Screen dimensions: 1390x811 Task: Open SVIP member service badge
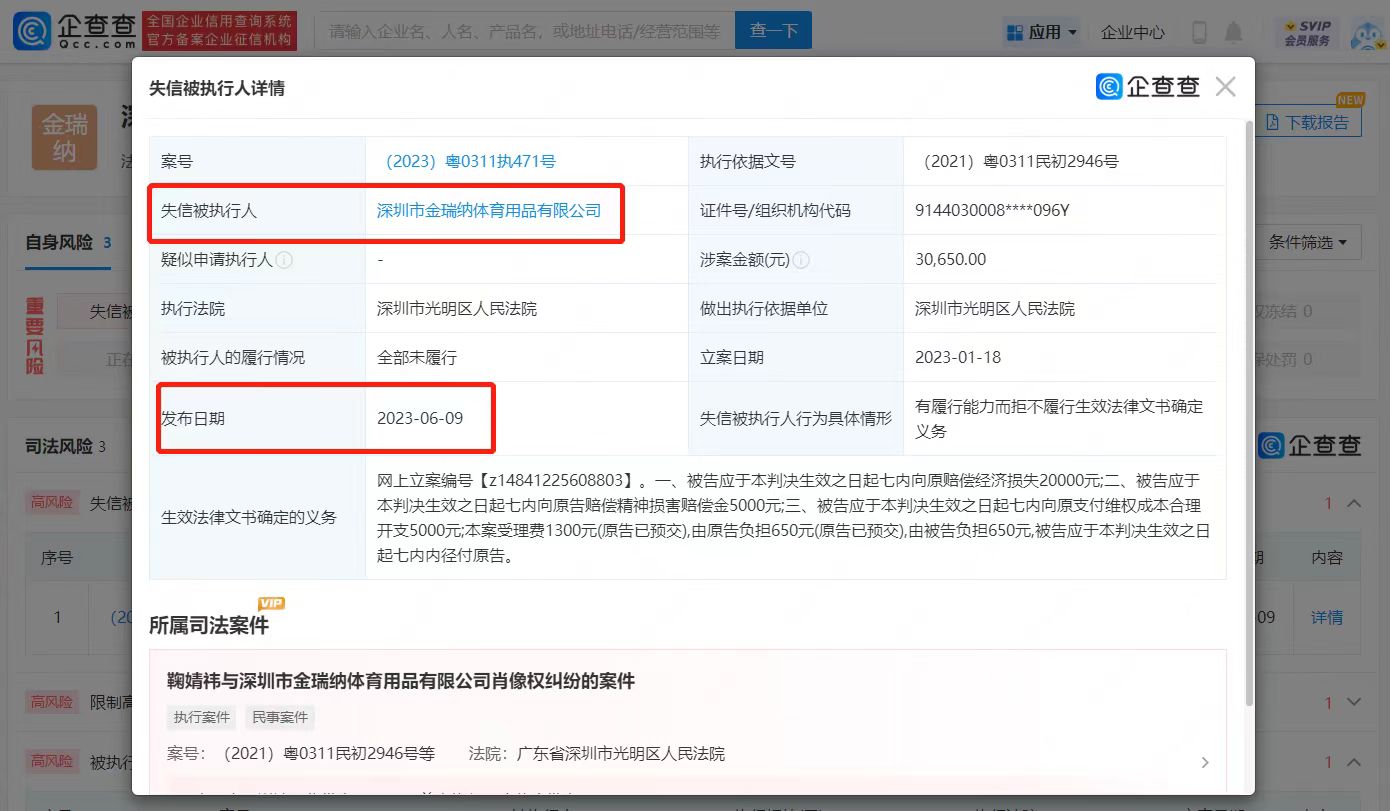click(1308, 33)
